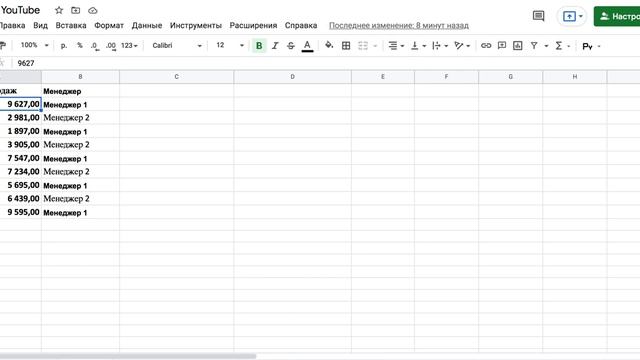The image size is (640, 360).
Task: Open comment history icon
Action: [538, 16]
